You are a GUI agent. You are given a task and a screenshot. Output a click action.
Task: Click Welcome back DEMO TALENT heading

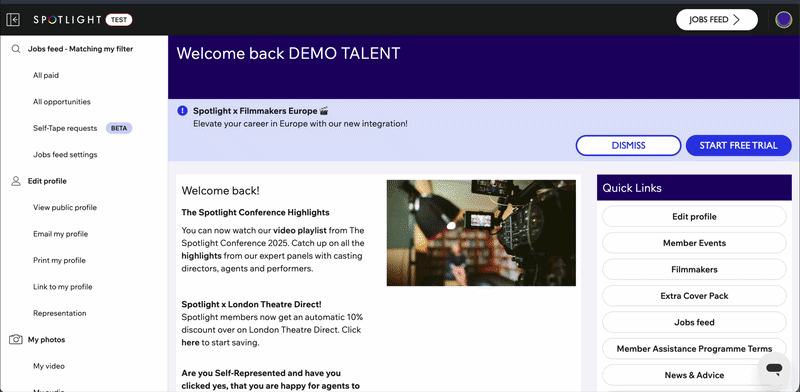[288, 54]
